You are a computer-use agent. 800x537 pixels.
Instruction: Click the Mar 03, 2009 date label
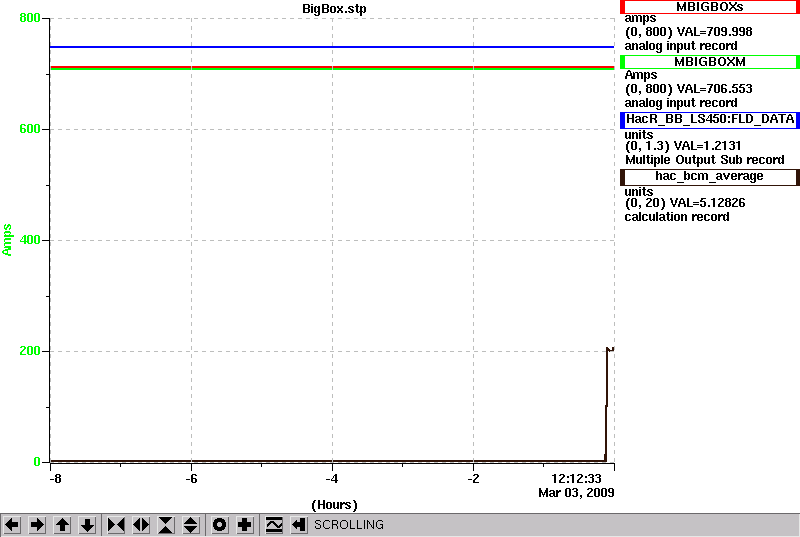pyautogui.click(x=576, y=493)
